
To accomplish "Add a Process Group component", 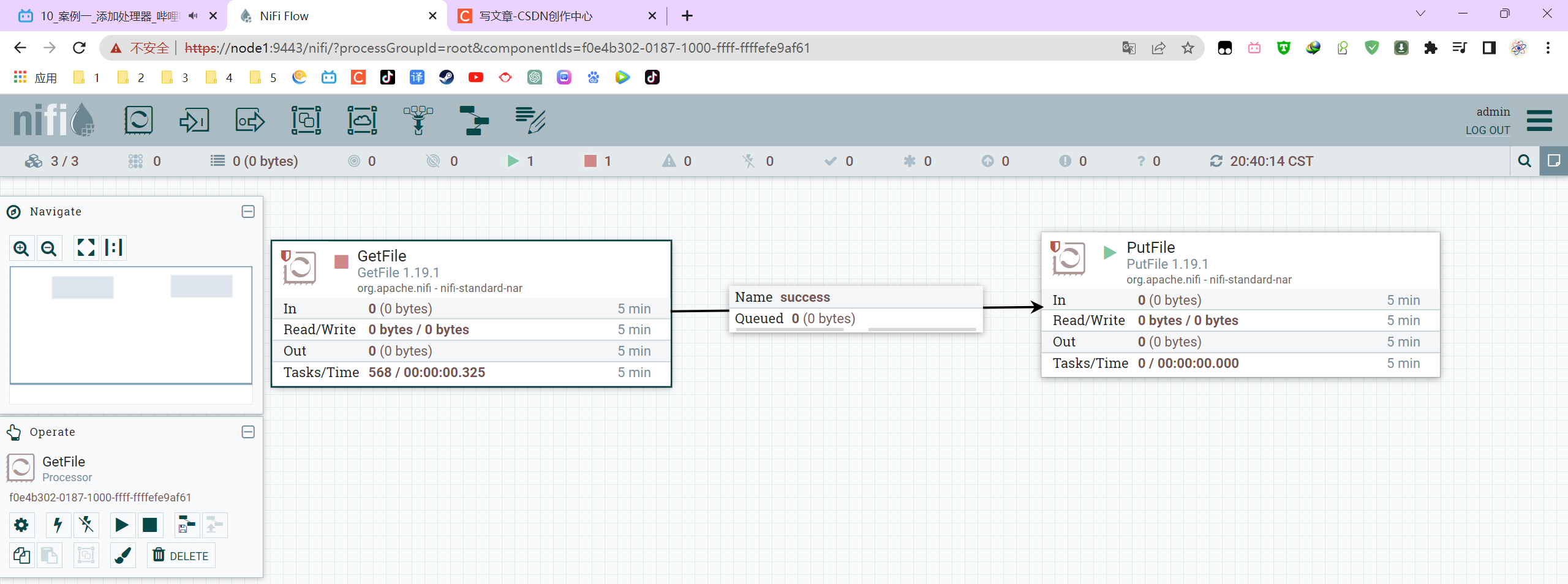I will pyautogui.click(x=306, y=120).
